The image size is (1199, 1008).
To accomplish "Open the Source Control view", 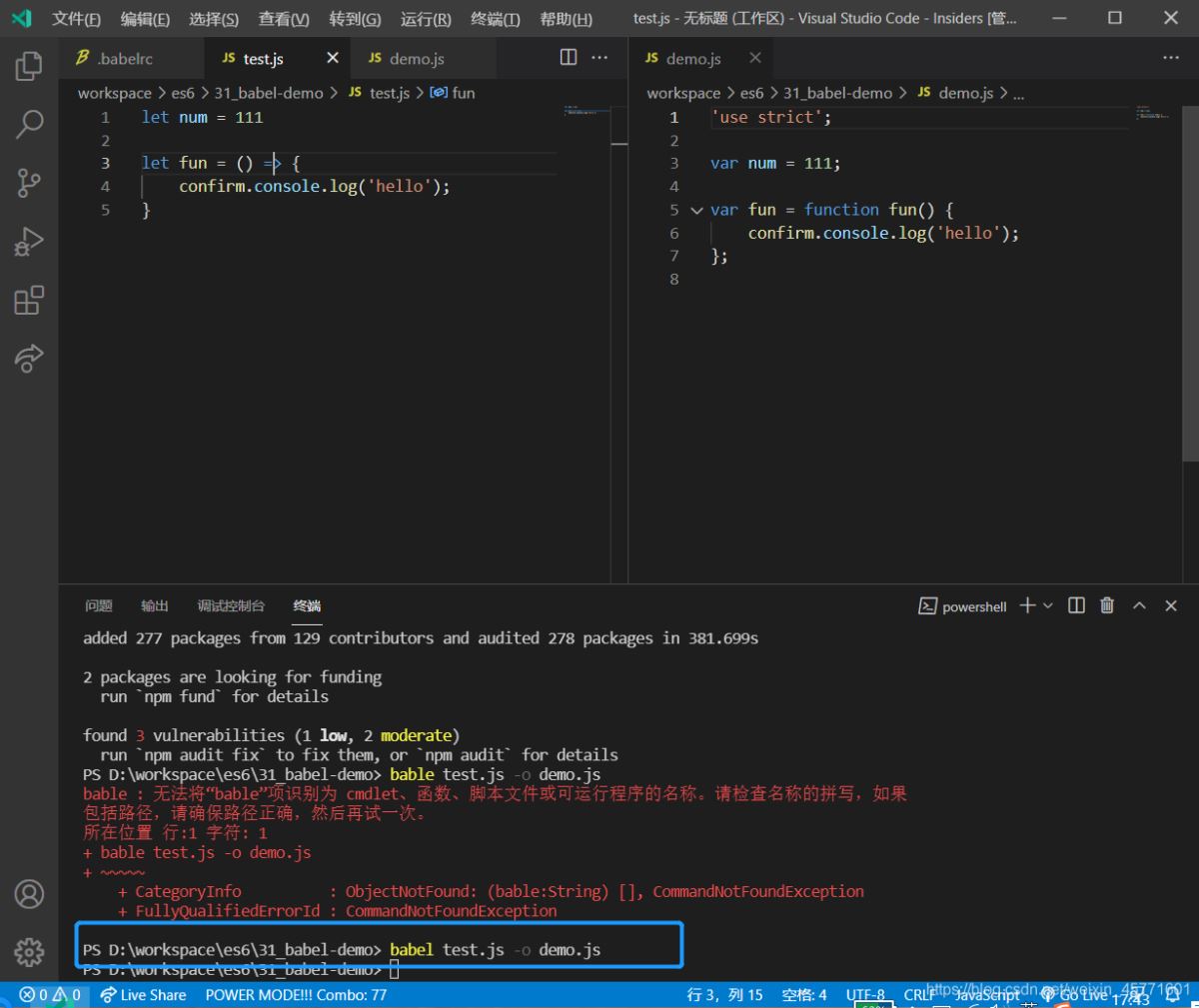I will [x=29, y=183].
